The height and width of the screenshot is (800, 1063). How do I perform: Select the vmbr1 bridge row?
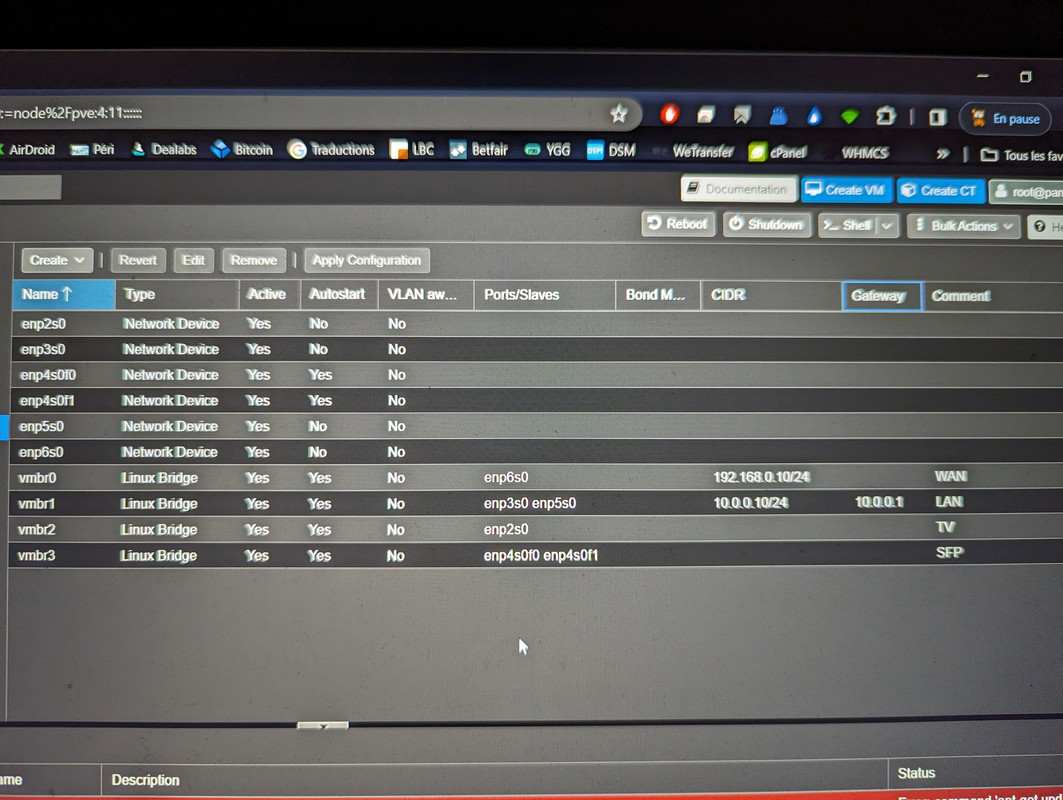click(538, 504)
